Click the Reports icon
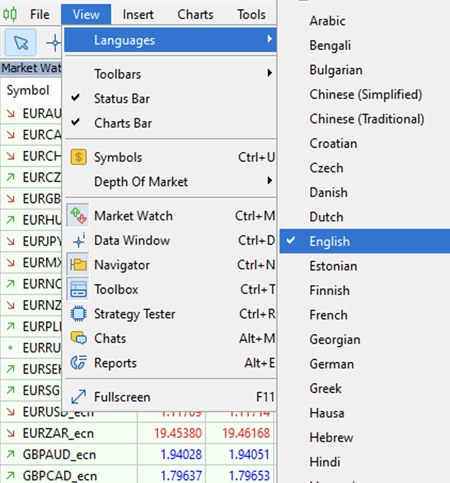Image resolution: width=450 pixels, height=483 pixels. pyautogui.click(x=79, y=363)
